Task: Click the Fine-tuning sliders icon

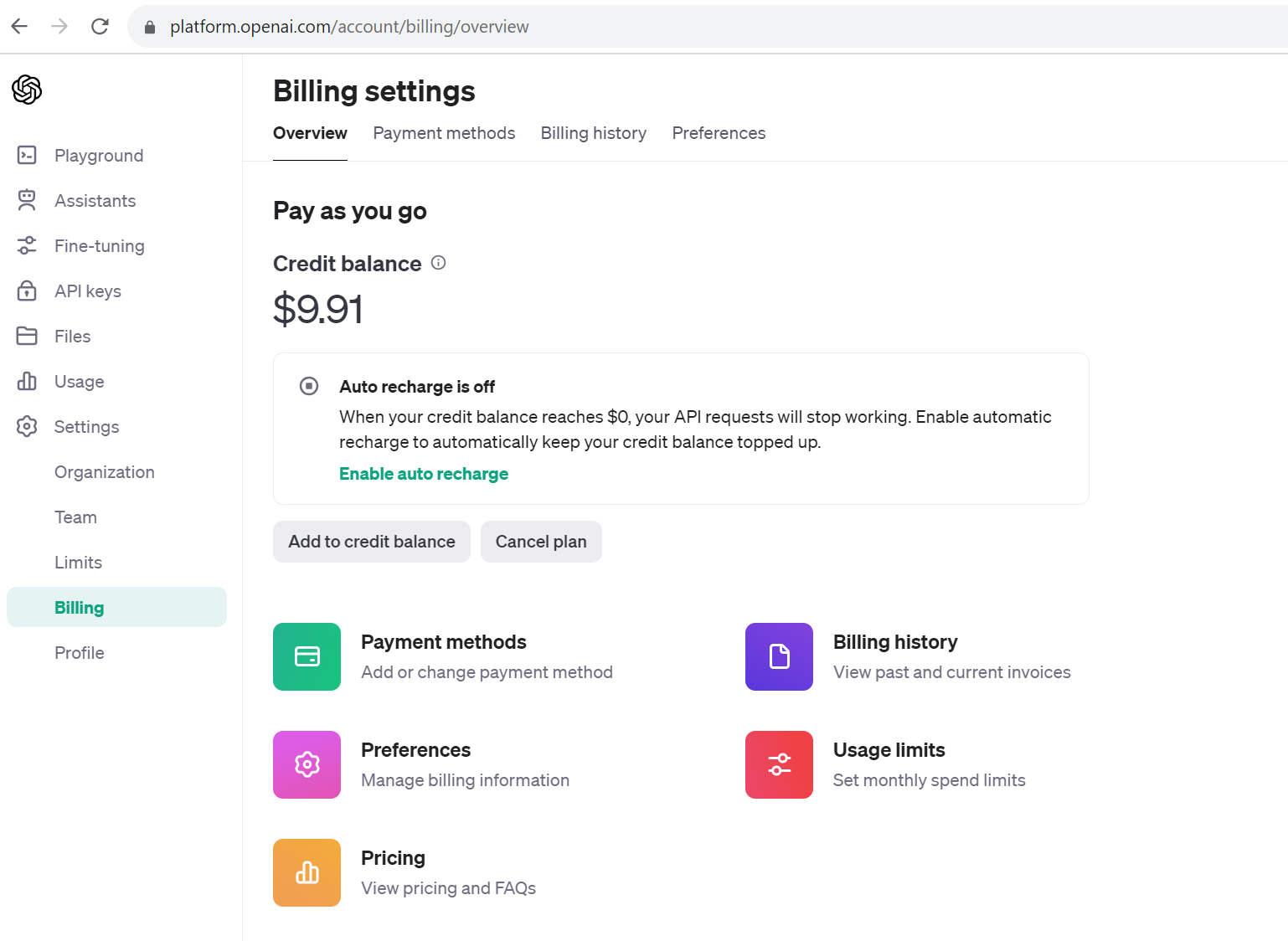Action: tap(27, 245)
